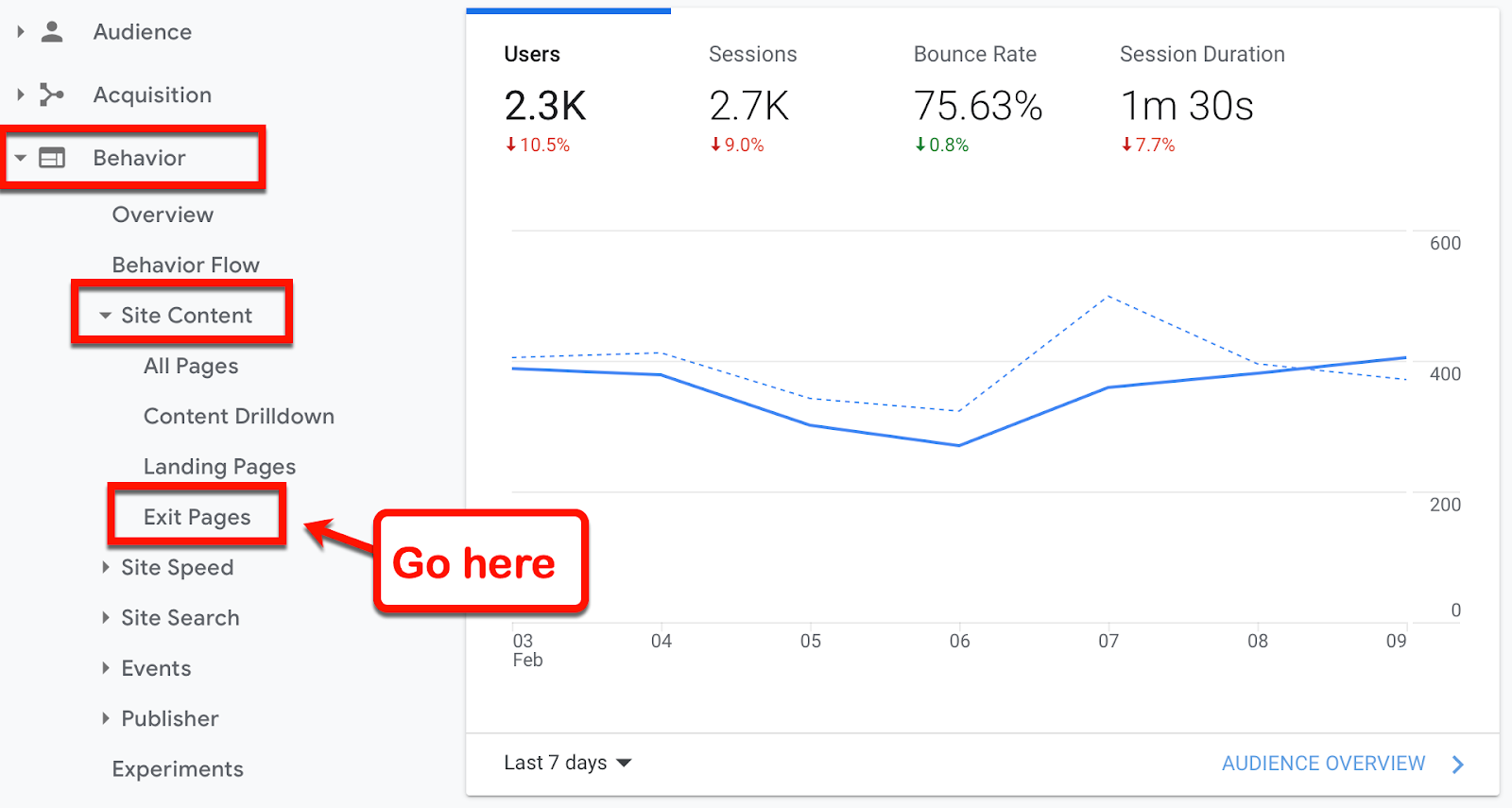The image size is (1512, 808).
Task: Click the 07 date axis label
Action: point(1108,641)
